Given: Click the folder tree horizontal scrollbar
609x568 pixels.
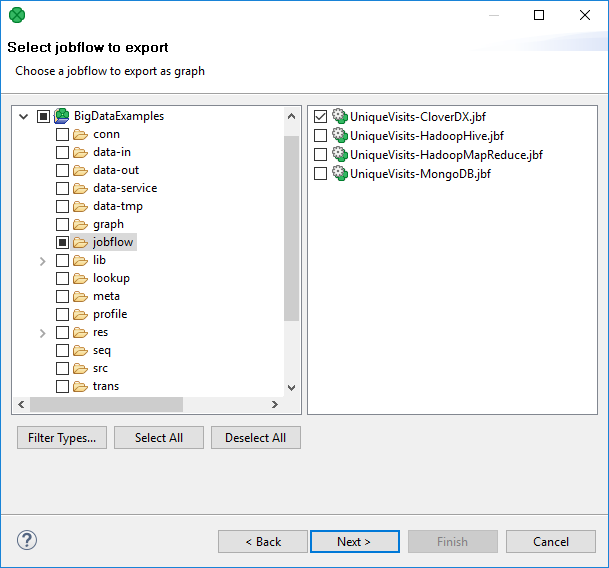Looking at the screenshot, I should tap(106, 404).
